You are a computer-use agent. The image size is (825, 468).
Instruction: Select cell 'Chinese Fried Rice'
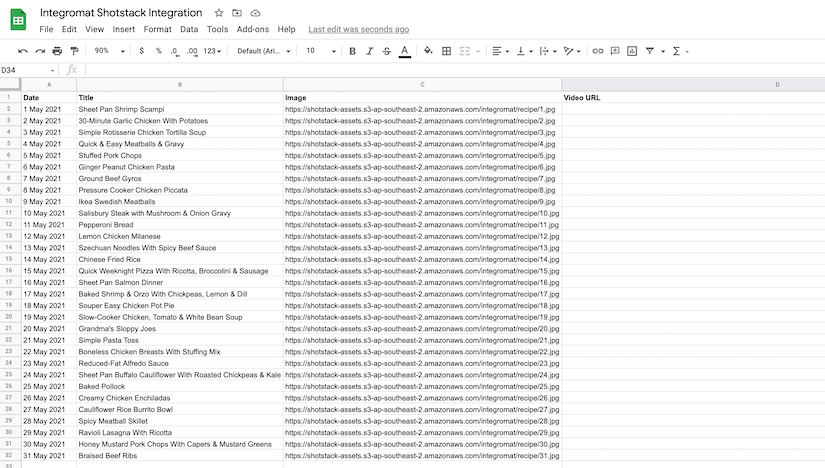click(180, 260)
